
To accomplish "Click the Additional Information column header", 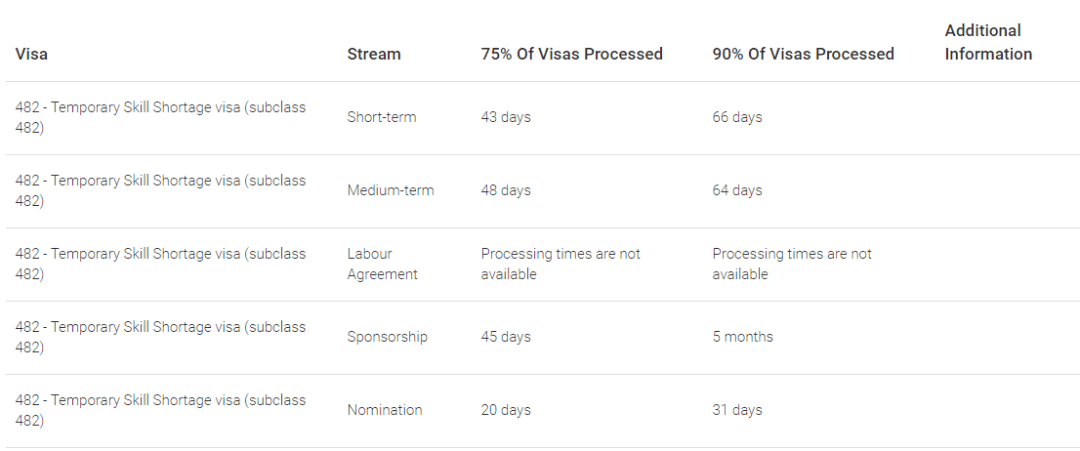I will [x=988, y=42].
